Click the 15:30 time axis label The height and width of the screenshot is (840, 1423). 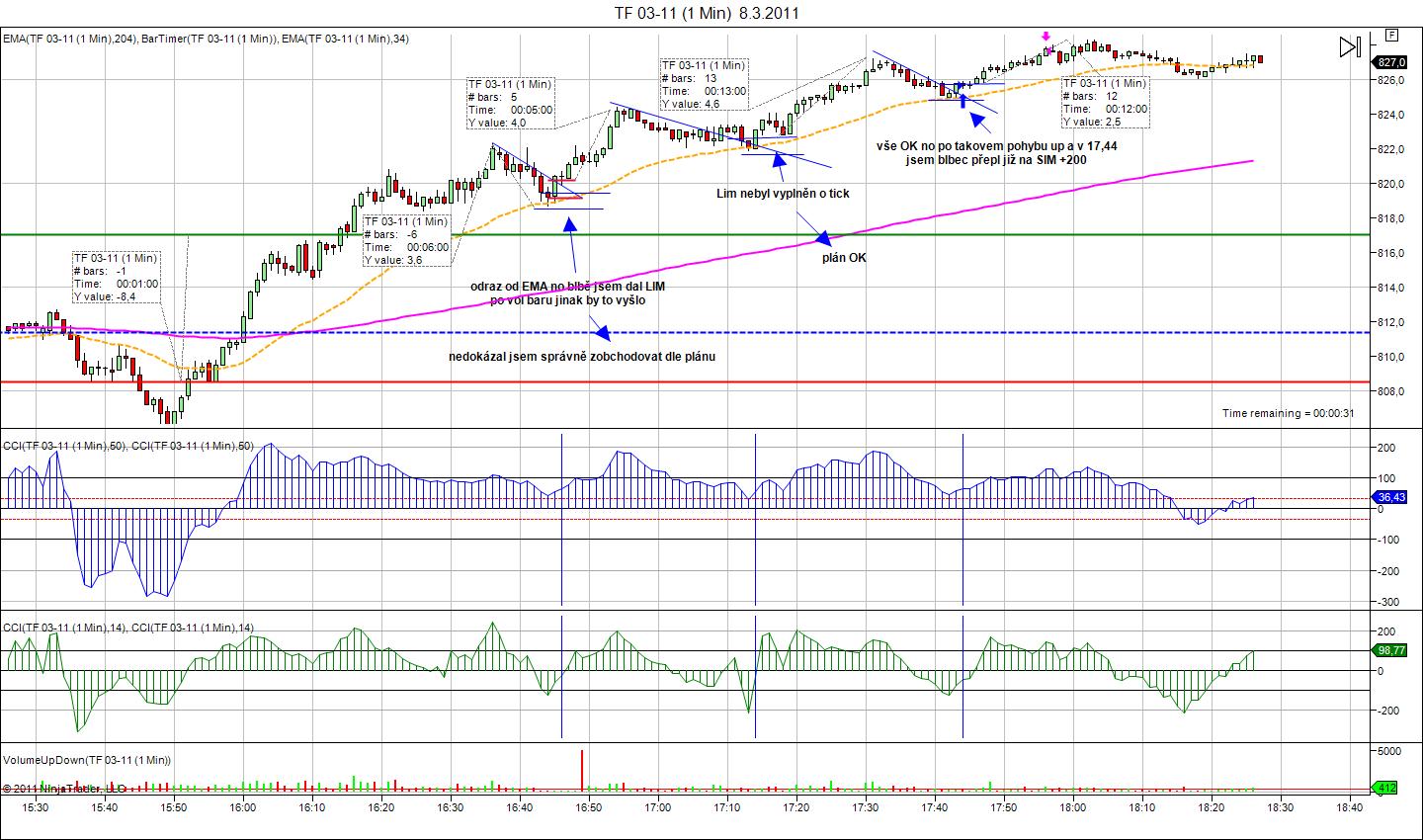click(x=35, y=807)
